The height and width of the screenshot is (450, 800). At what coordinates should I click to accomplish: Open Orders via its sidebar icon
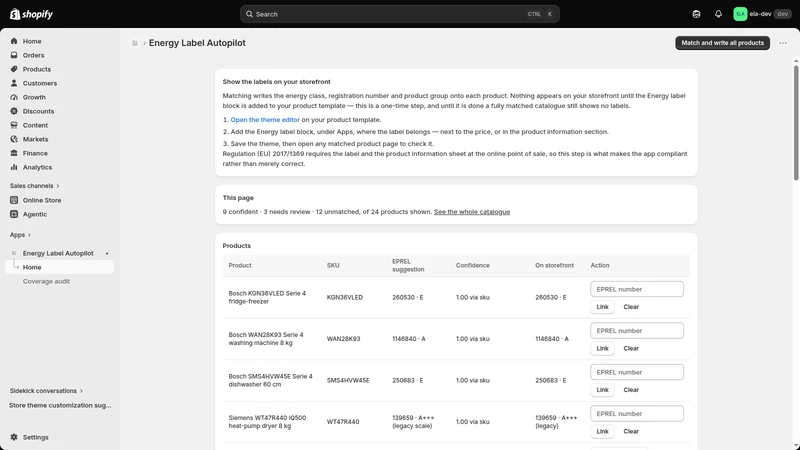coord(14,55)
